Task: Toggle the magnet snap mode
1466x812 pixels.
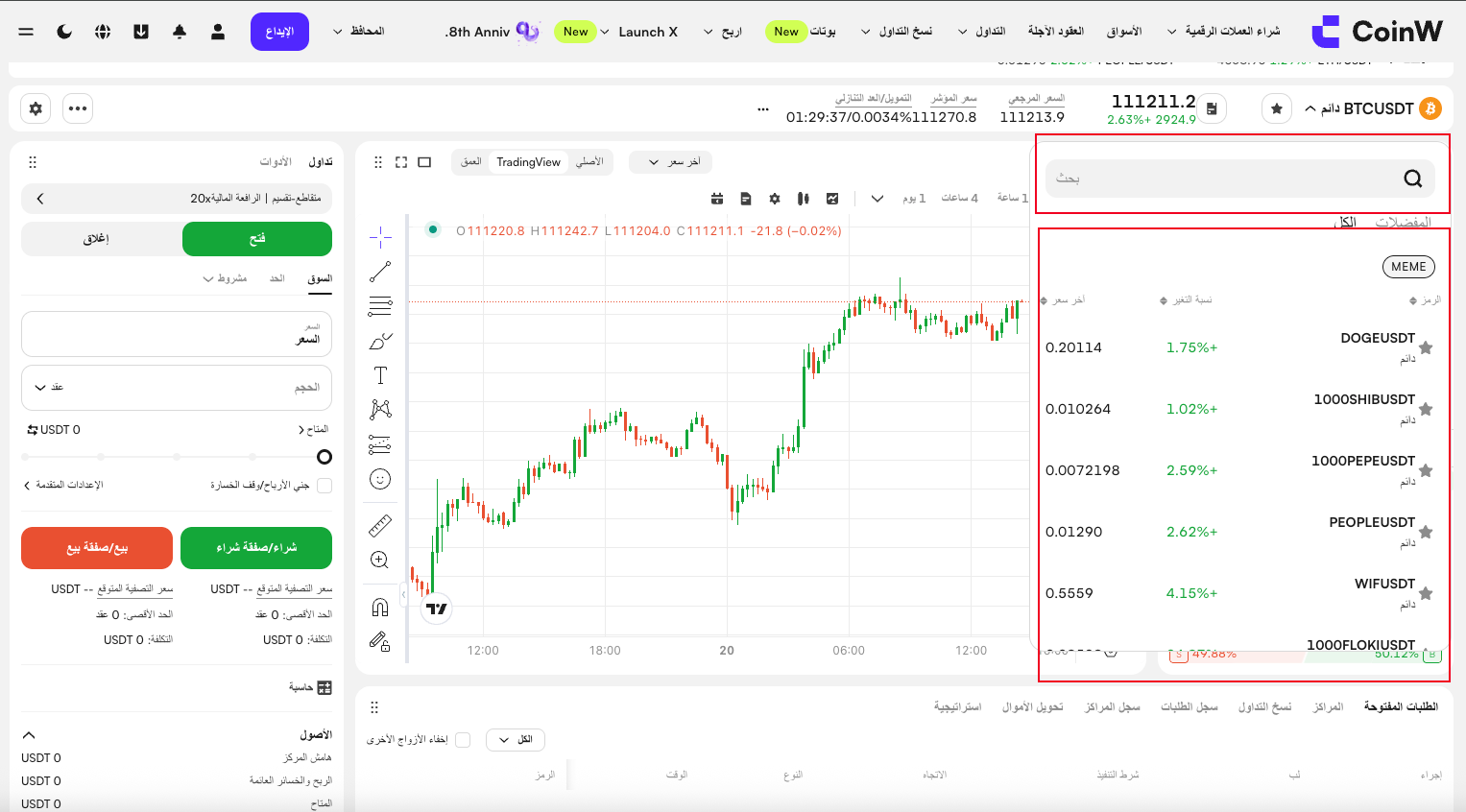Action: point(380,607)
